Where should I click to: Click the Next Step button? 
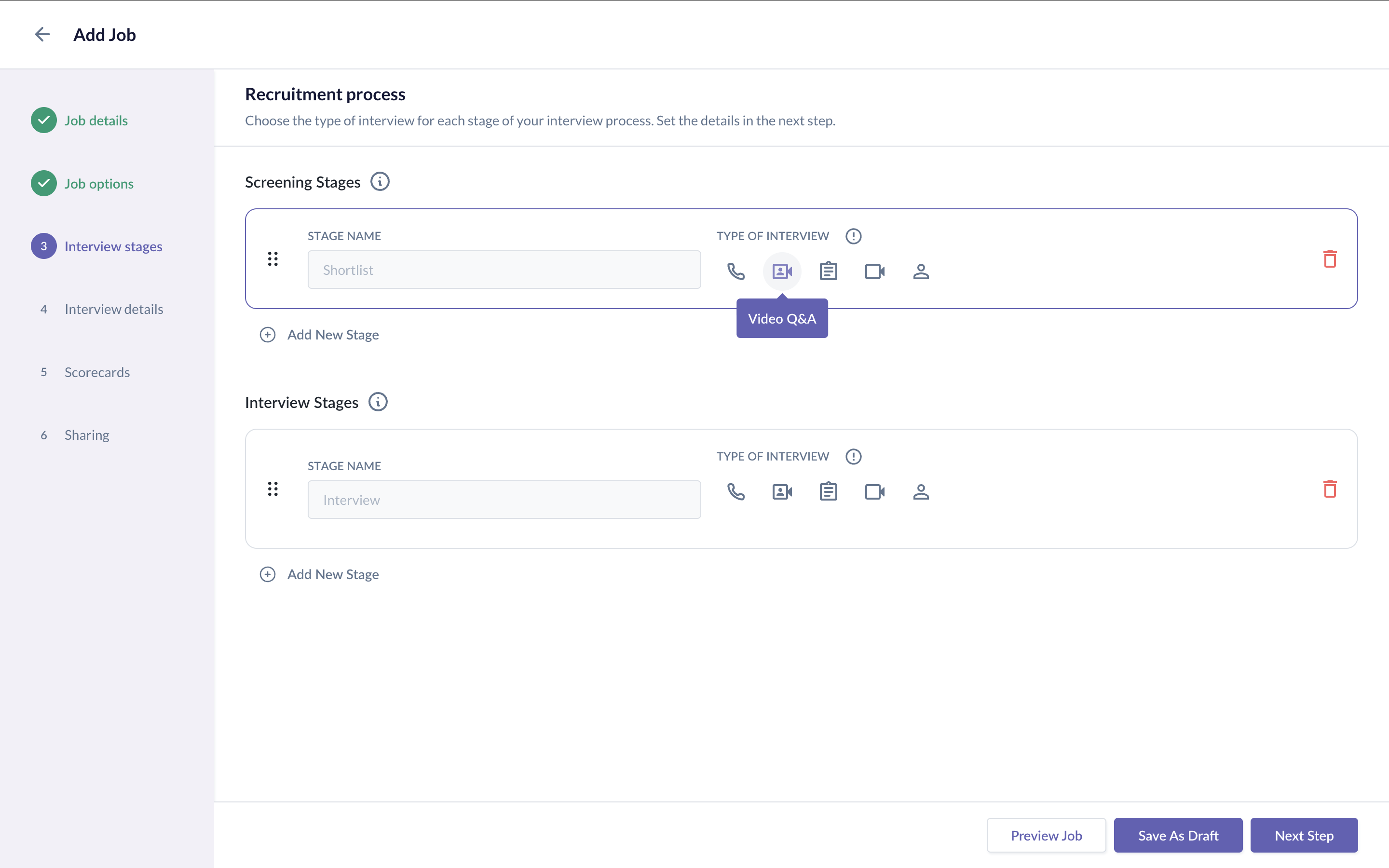pos(1304,835)
